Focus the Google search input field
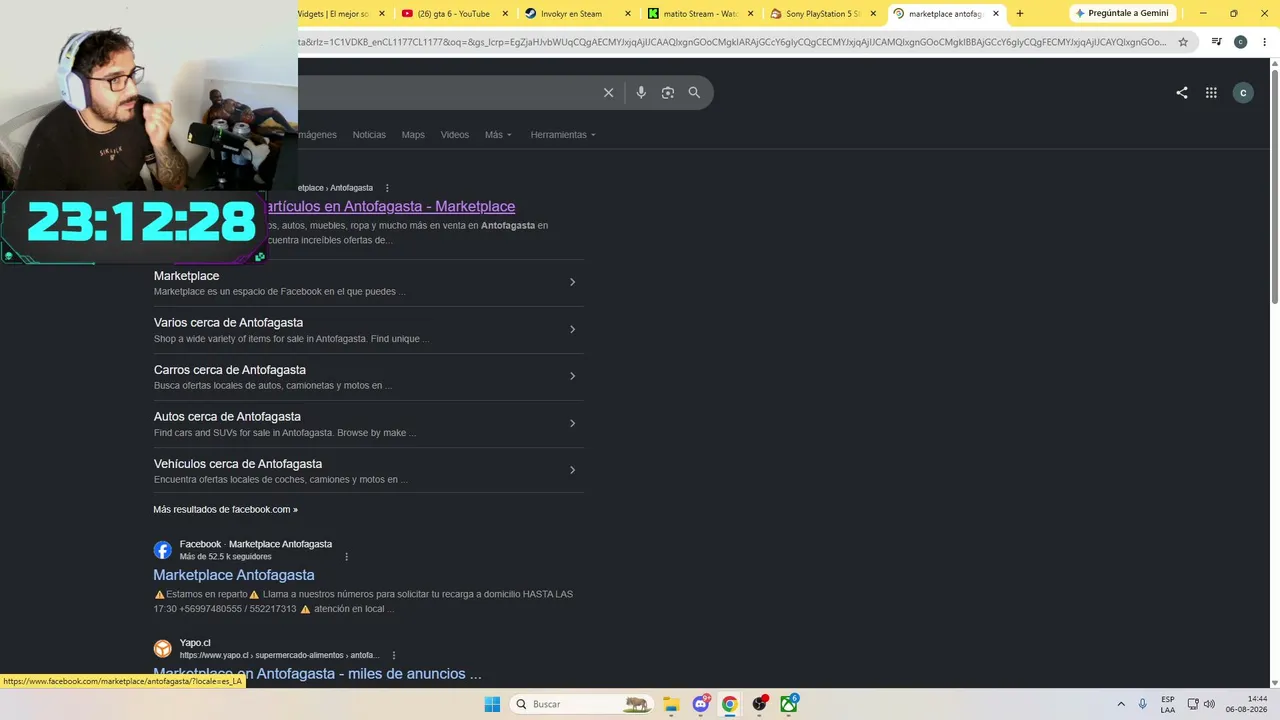This screenshot has height=720, width=1280. [448, 93]
